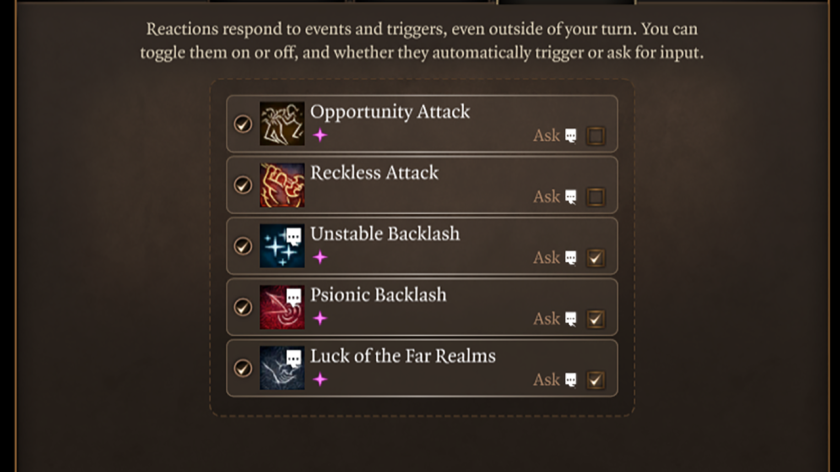Click the Reckless Attack ability icon
840x472 pixels.
(x=282, y=185)
